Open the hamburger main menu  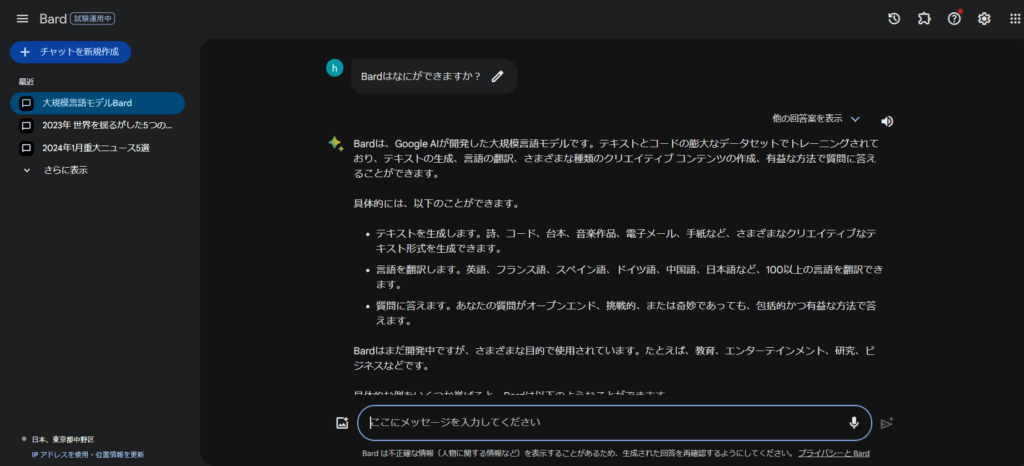pos(22,19)
